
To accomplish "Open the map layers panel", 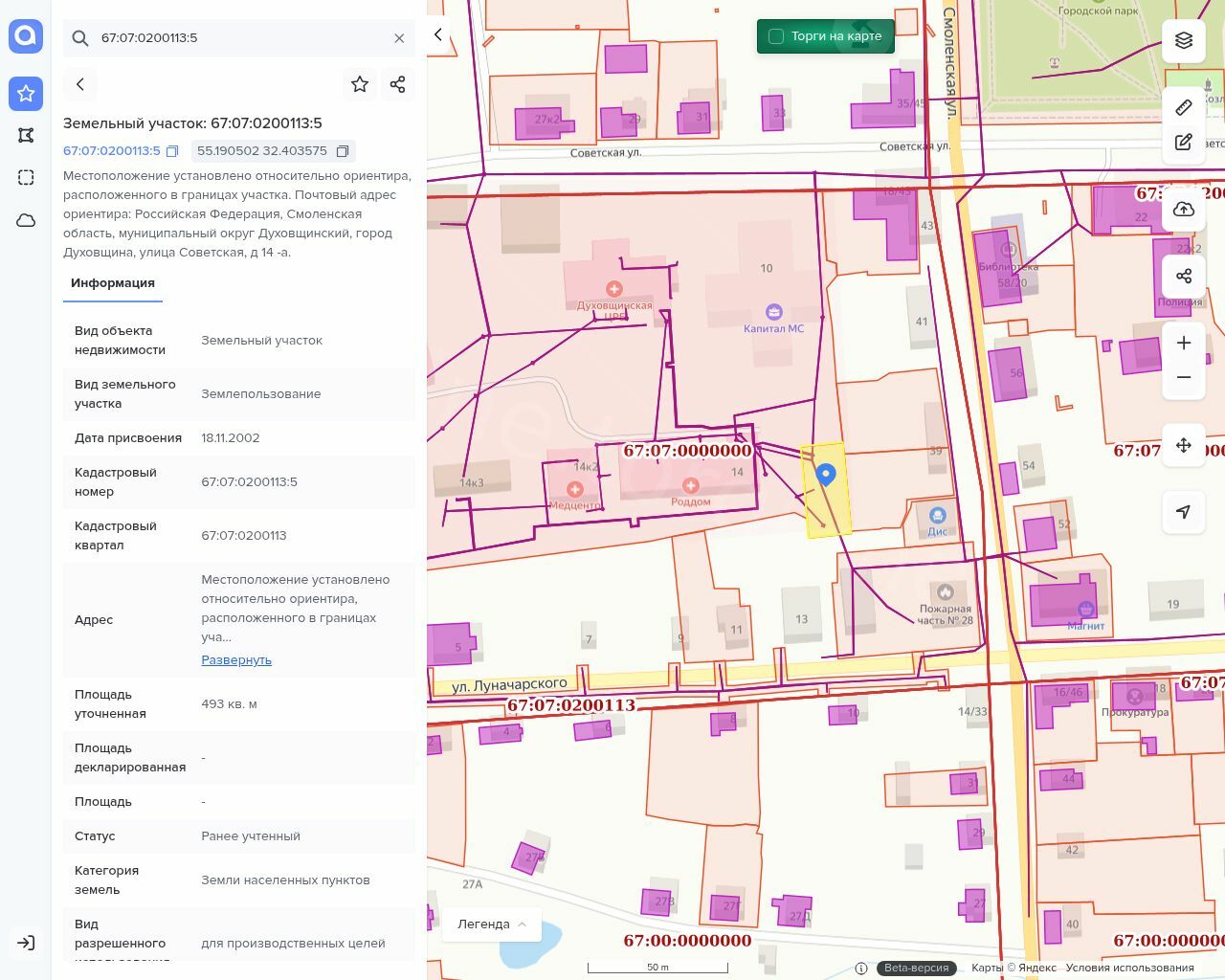I will tap(1184, 40).
